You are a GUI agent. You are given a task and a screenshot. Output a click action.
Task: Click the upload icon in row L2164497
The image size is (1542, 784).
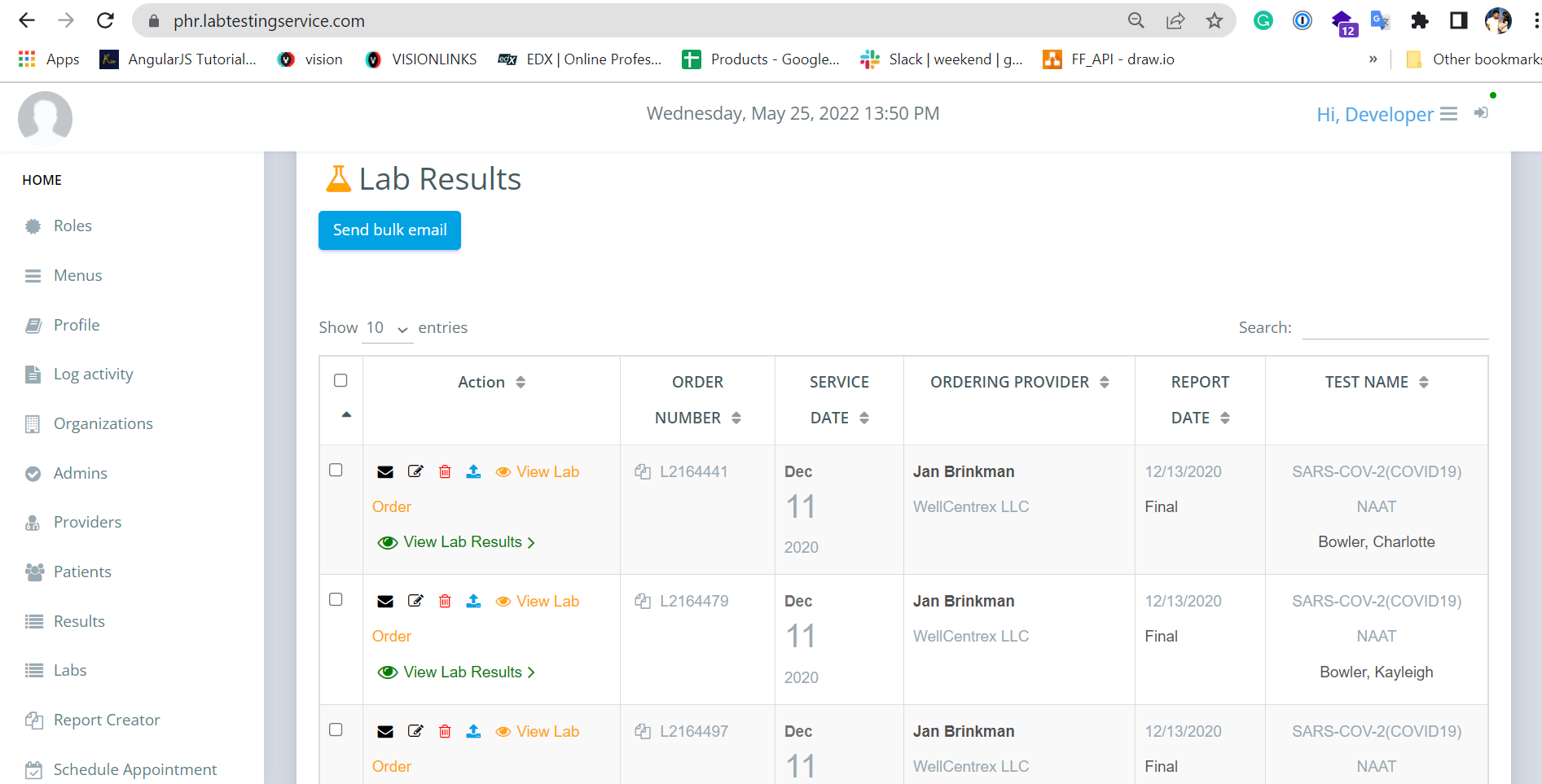(x=473, y=731)
